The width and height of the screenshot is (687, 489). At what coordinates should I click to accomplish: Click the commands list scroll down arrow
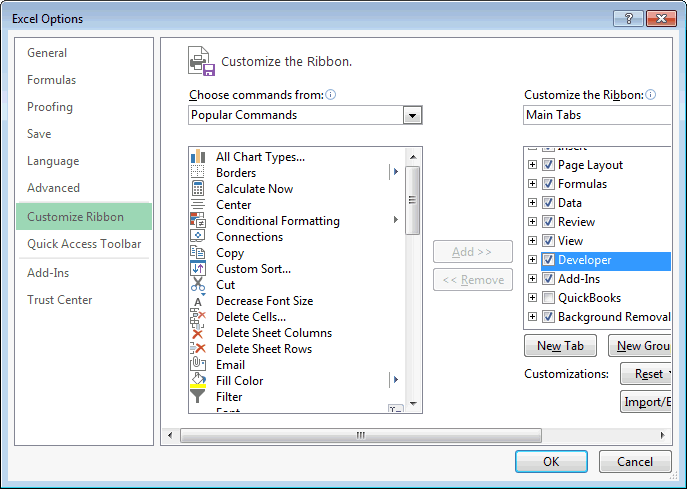(x=413, y=404)
